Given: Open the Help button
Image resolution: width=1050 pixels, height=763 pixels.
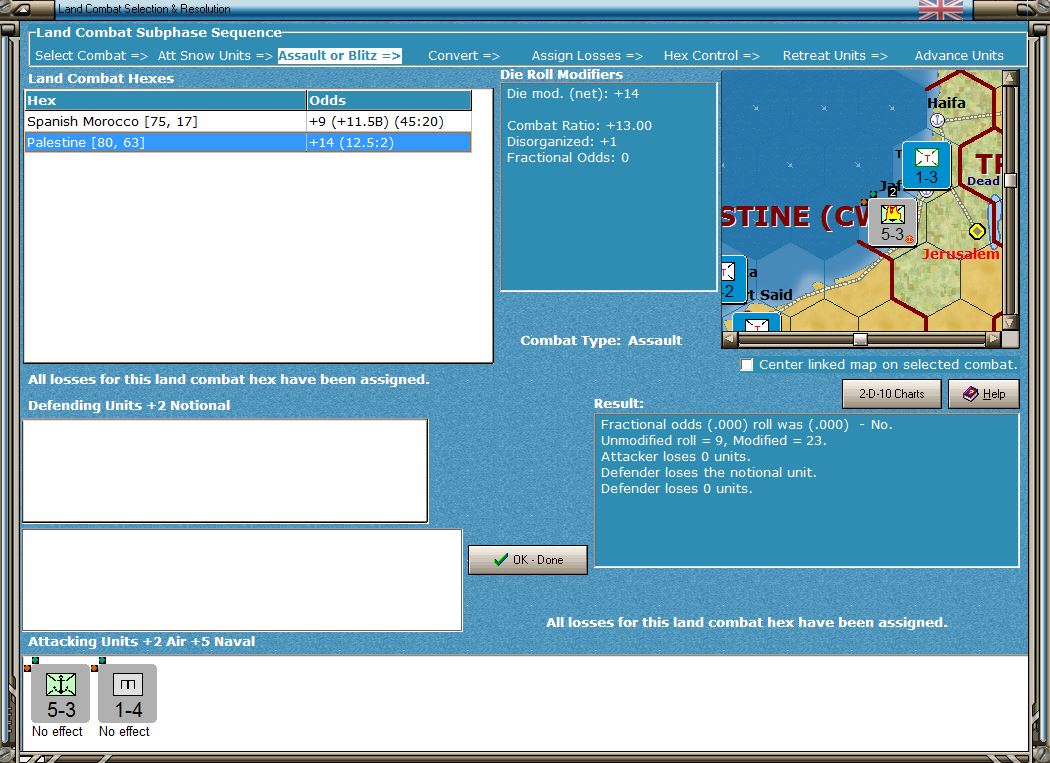Looking at the screenshot, I should click(x=984, y=394).
